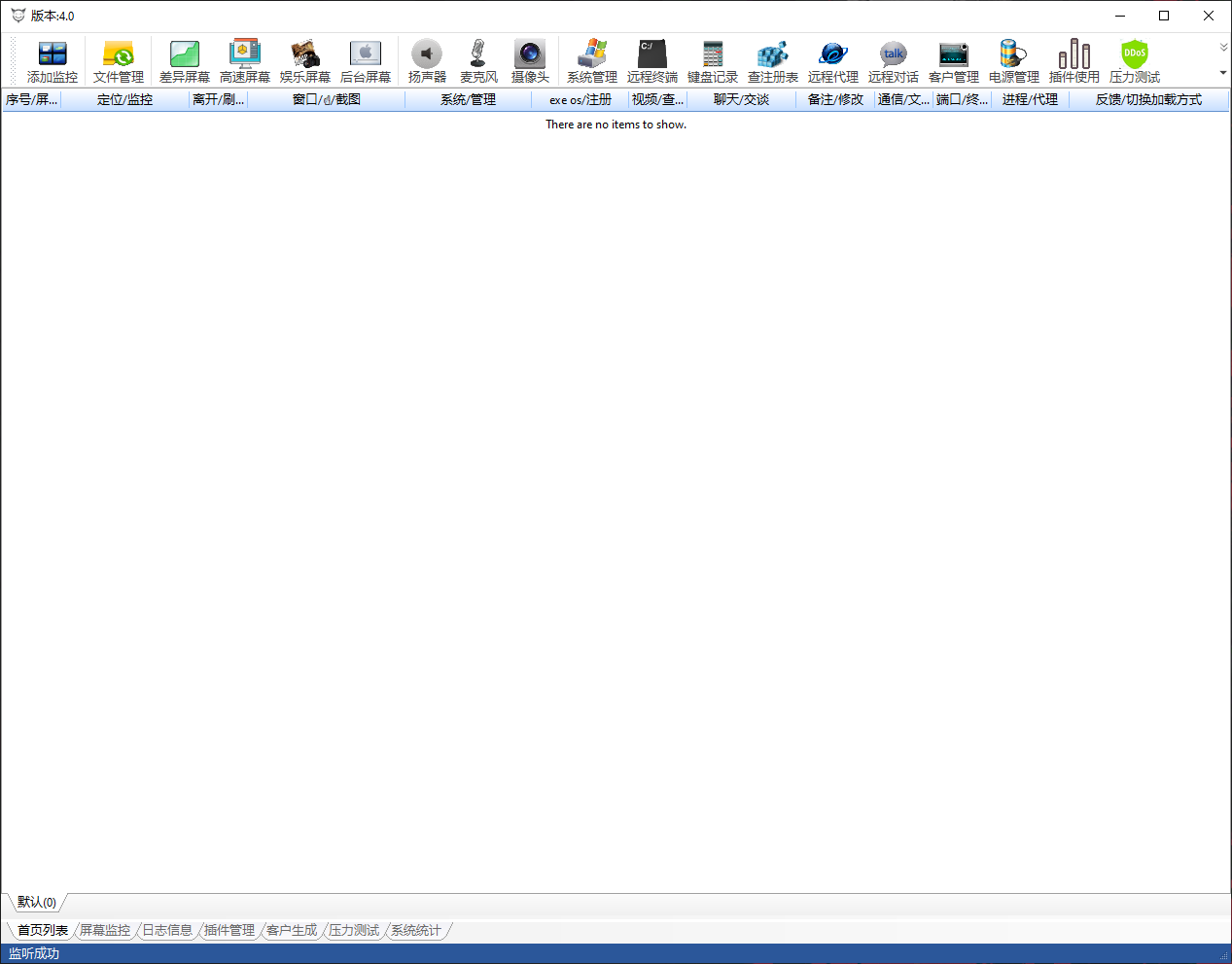Click the 监听成功 status bar text

(x=34, y=953)
